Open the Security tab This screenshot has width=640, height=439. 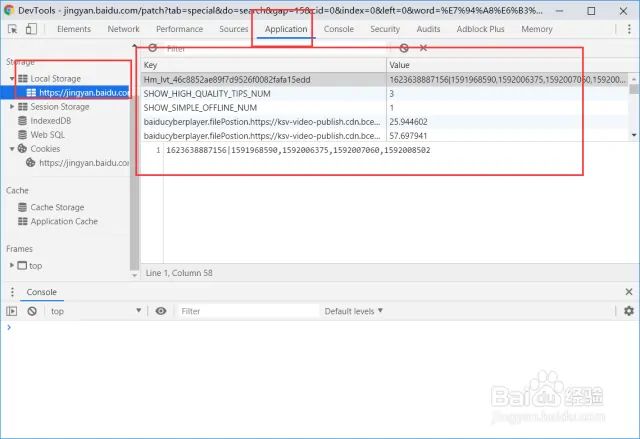(x=385, y=29)
